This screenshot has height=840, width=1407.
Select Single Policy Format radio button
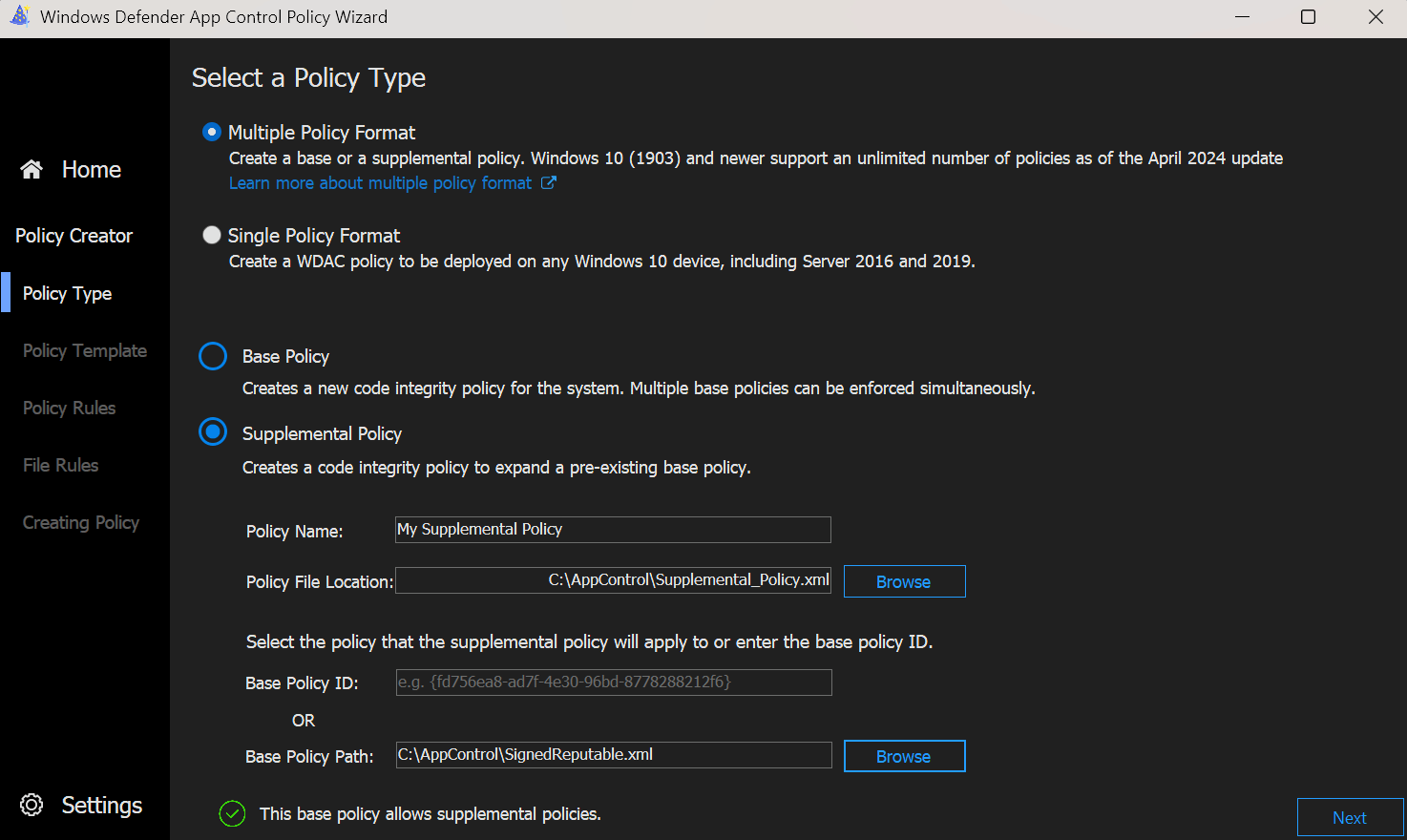212,235
